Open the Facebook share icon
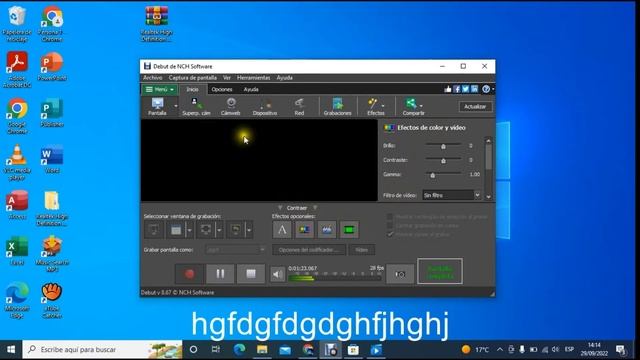640x360 pixels. (x=457, y=89)
